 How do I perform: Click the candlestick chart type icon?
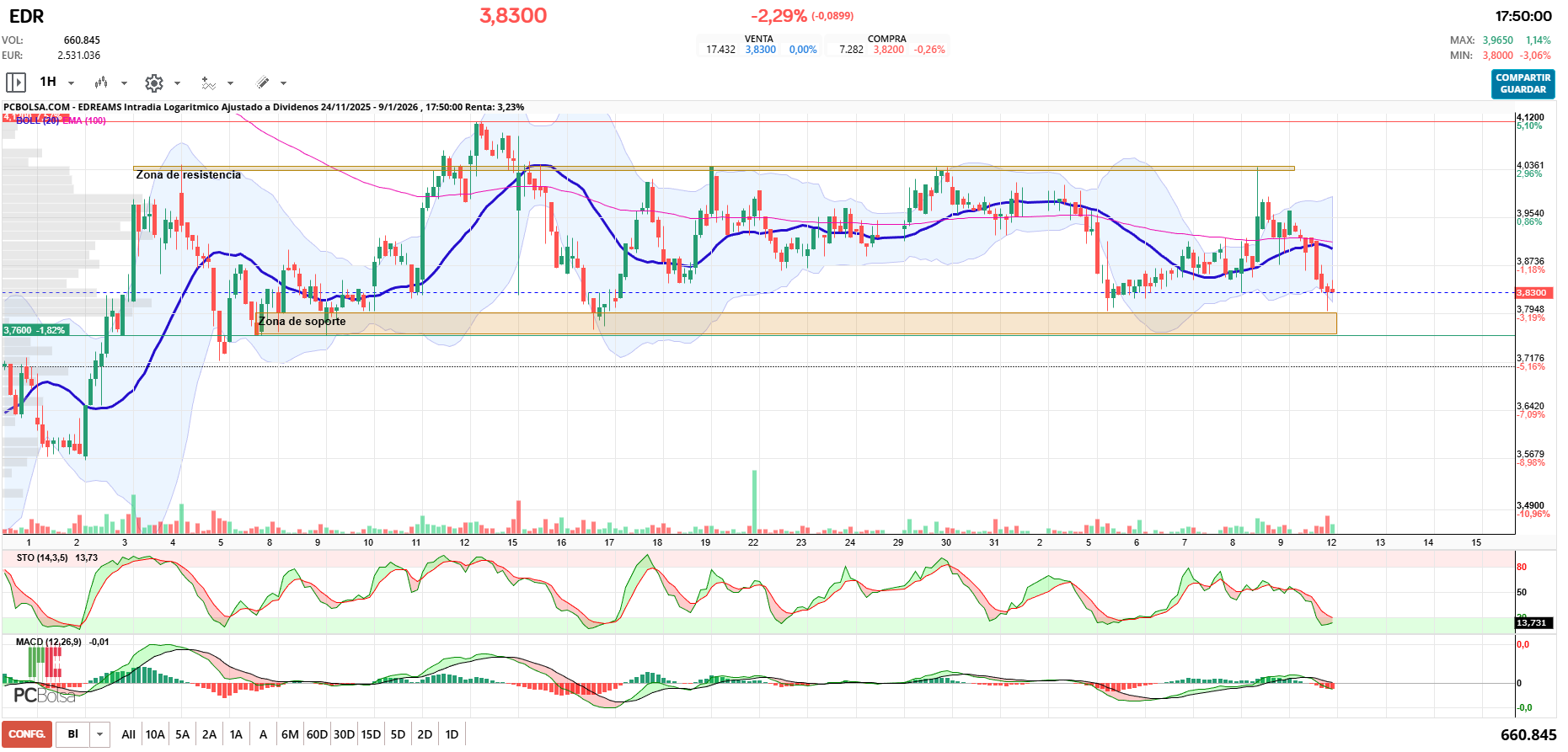click(x=101, y=83)
